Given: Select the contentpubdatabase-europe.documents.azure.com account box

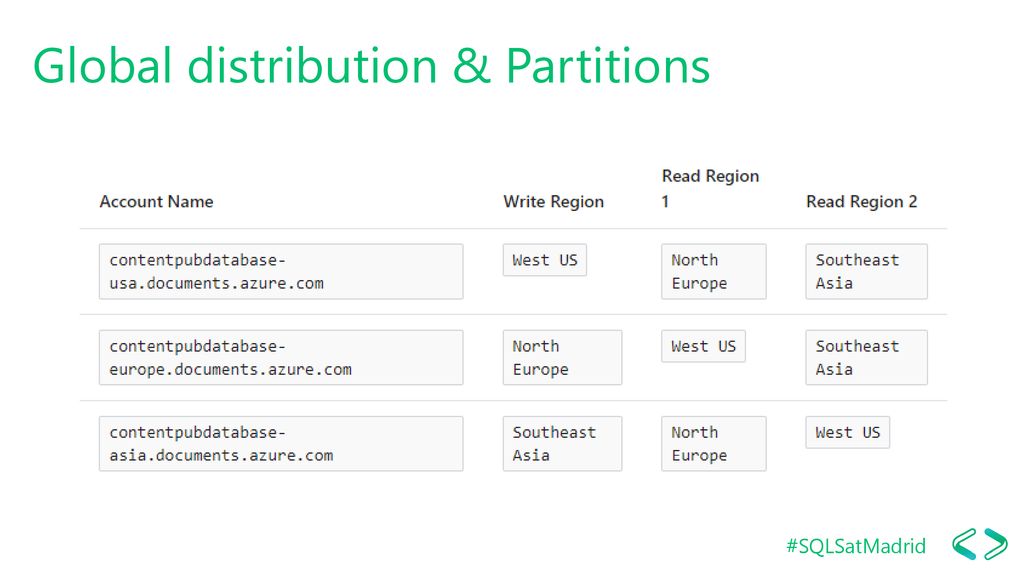Looking at the screenshot, I should tap(281, 357).
